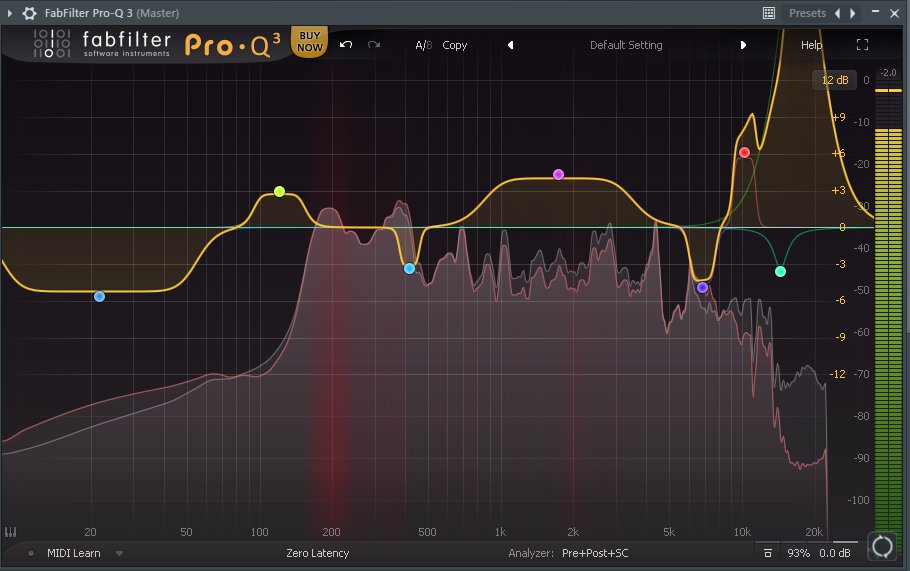This screenshot has width=910, height=571.
Task: Select next preset arrow in title bar
Action: 853,13
